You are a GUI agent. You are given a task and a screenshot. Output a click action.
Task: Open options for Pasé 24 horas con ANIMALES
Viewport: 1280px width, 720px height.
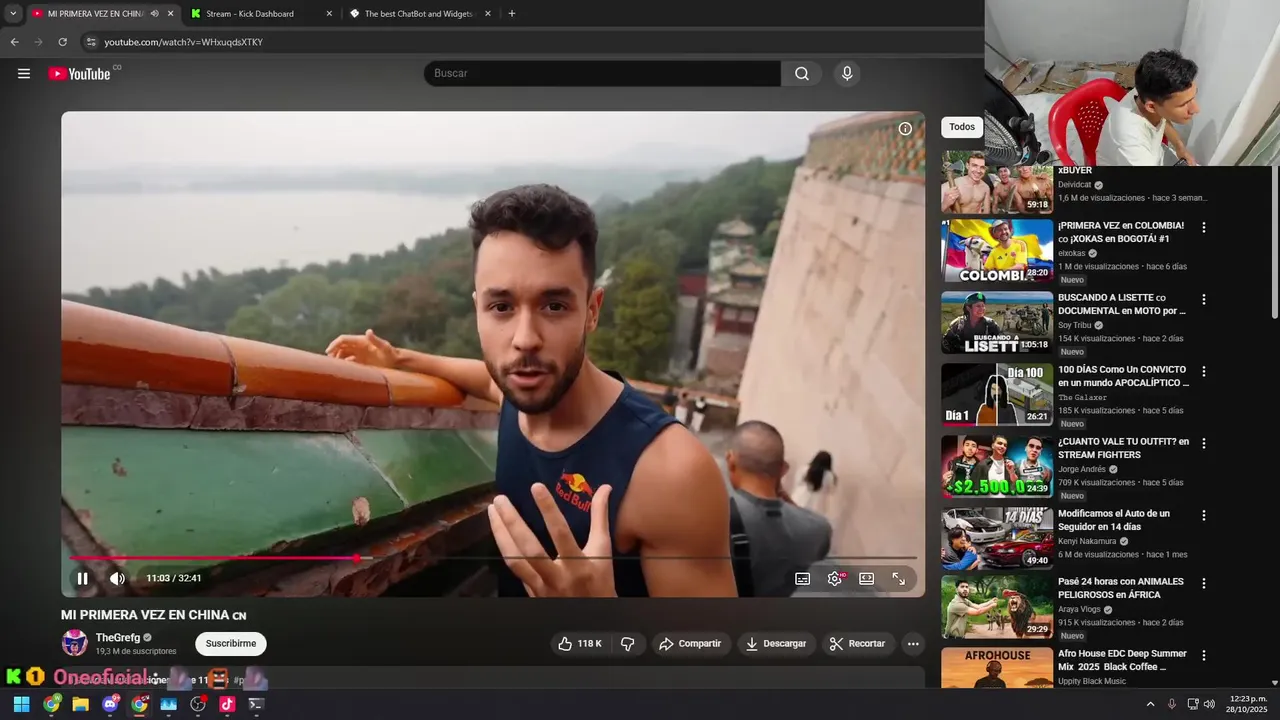click(x=1204, y=583)
